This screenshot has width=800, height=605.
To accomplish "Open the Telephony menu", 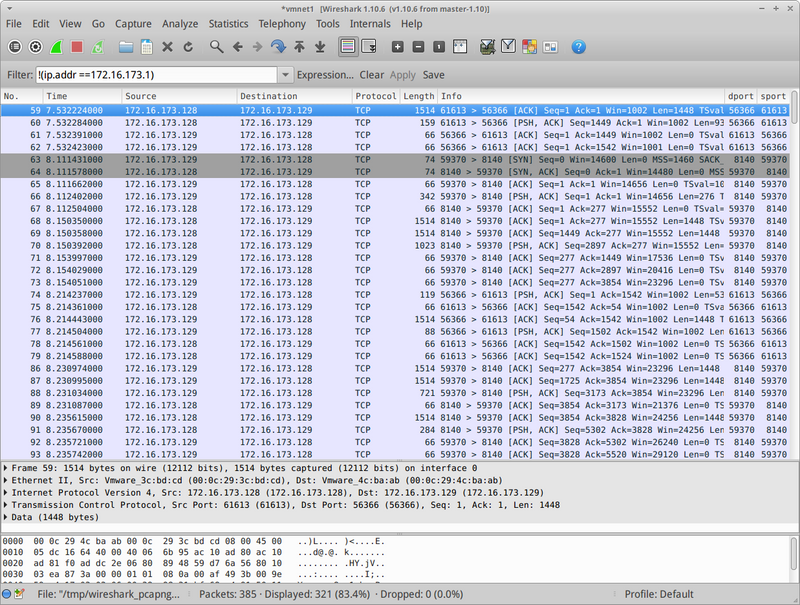I will tap(282, 24).
